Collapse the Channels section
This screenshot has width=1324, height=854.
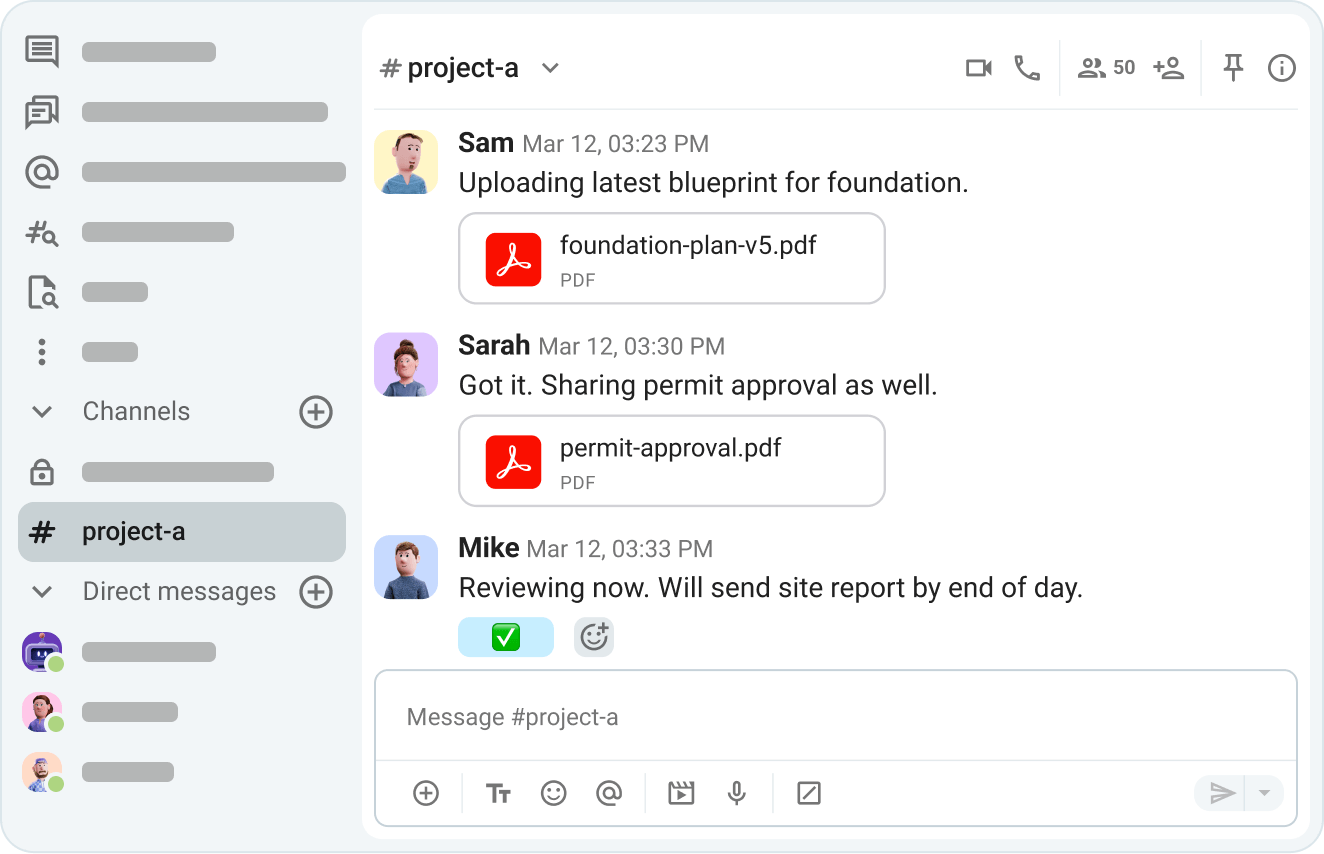point(41,411)
